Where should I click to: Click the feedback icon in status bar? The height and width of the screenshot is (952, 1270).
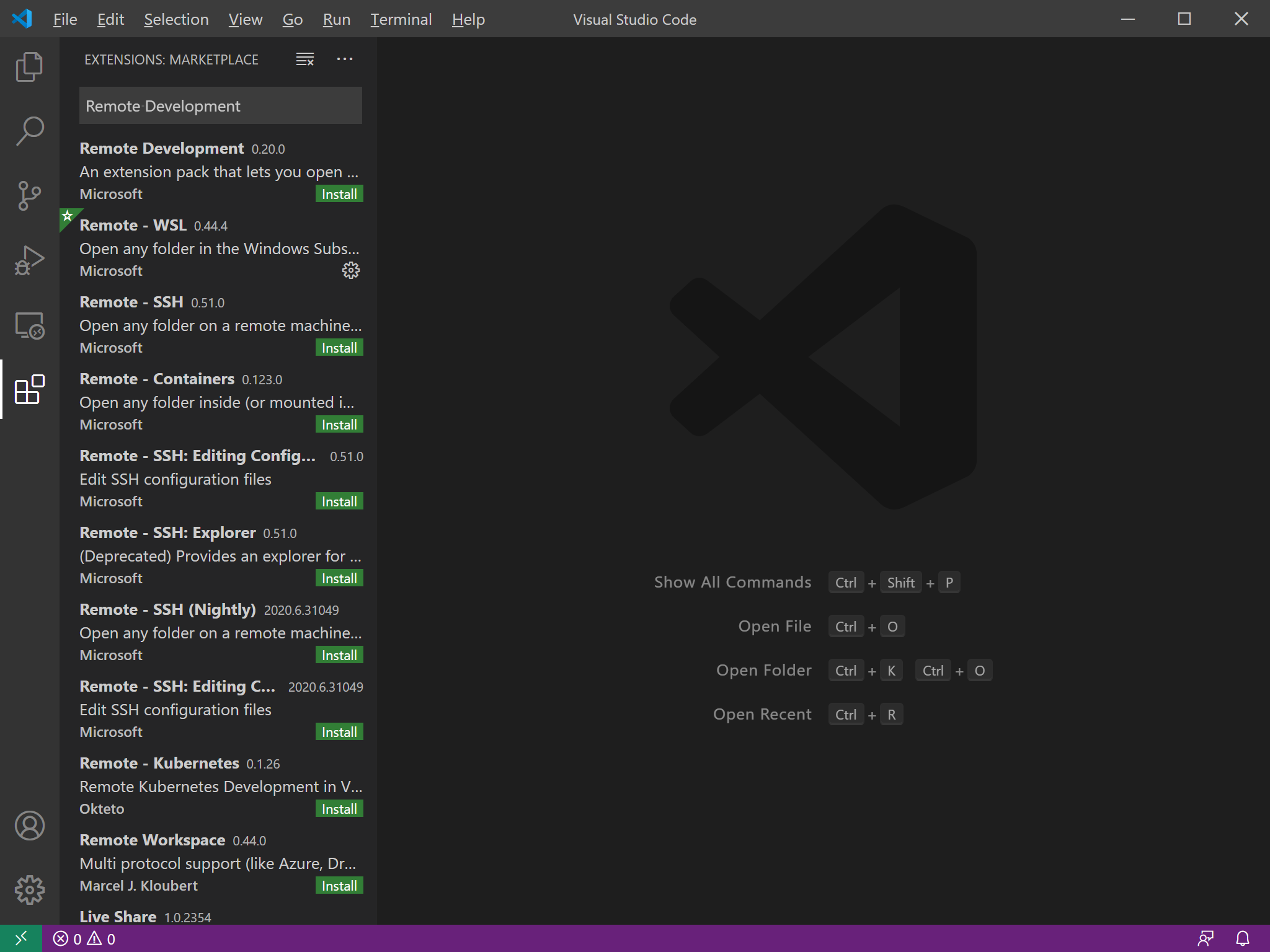coord(1205,938)
